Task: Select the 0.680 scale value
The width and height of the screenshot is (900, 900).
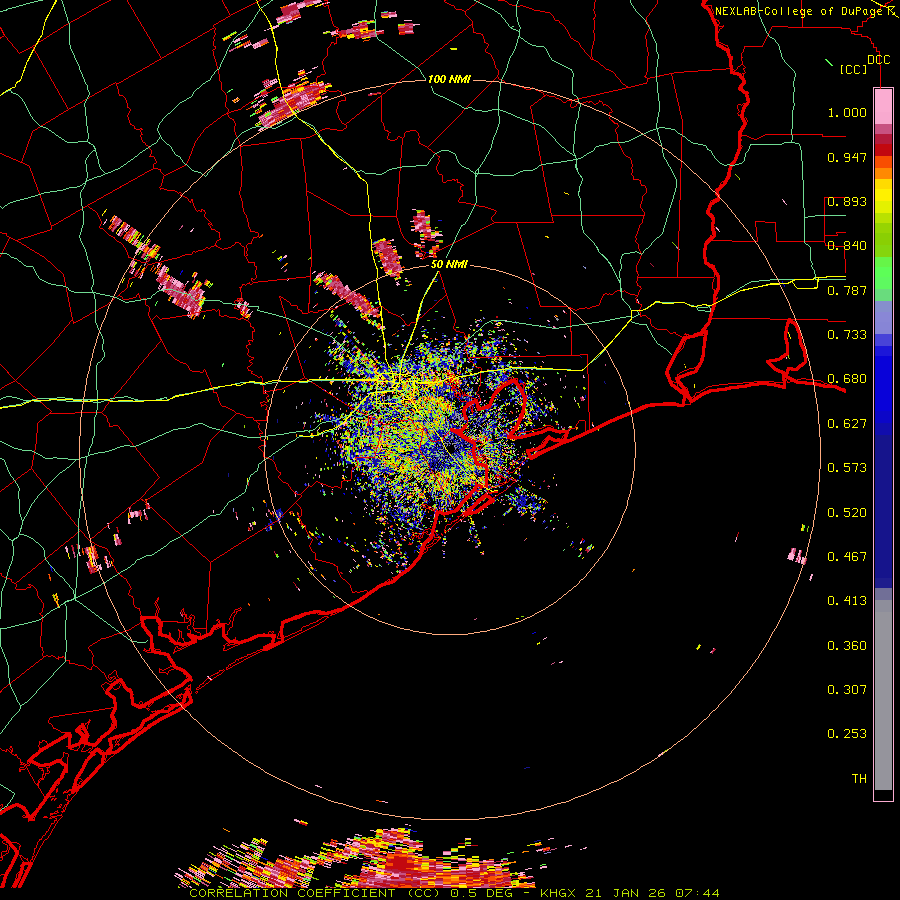Action: point(847,379)
